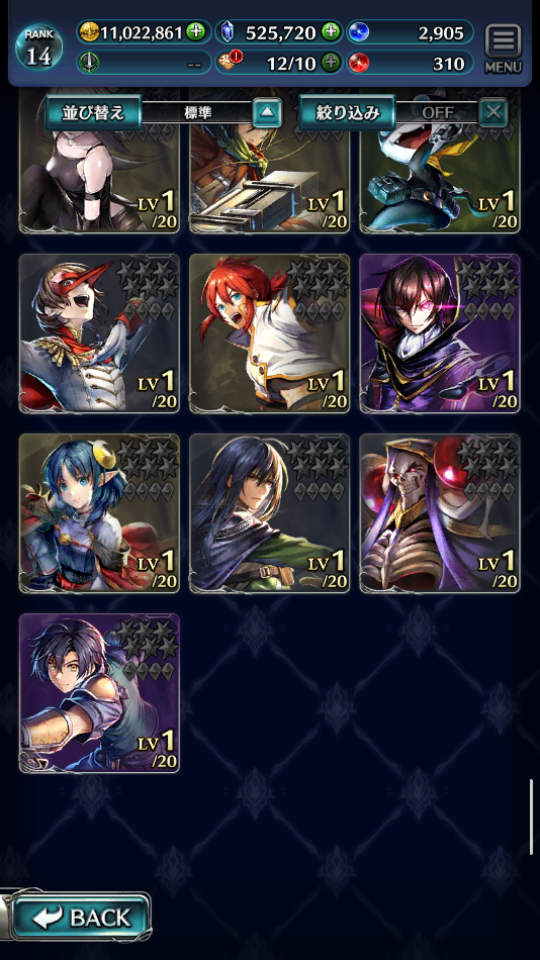Choose the bird-masked character card
Screen dimensions: 540x960
[99, 334]
